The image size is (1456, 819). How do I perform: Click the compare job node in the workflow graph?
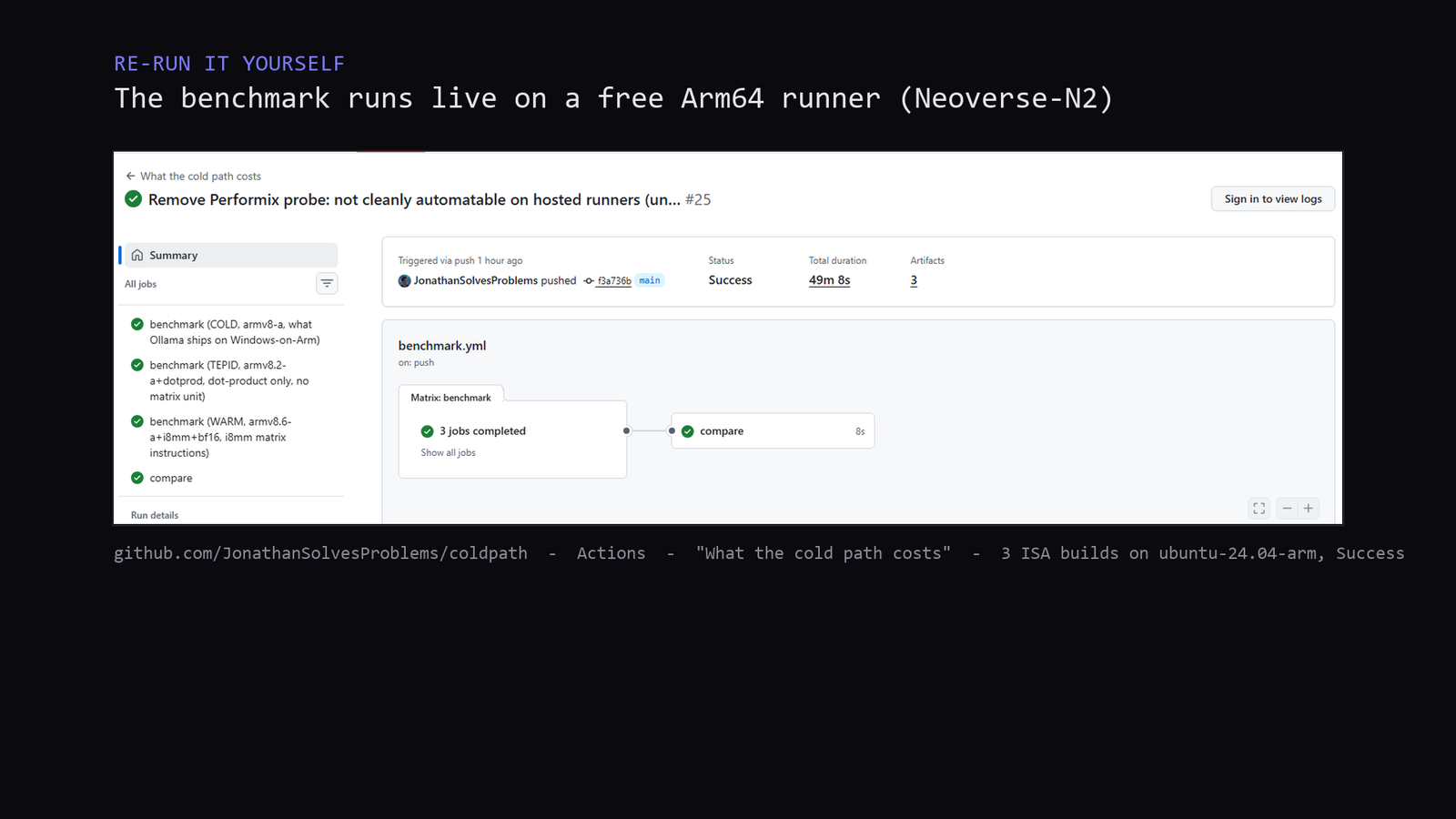coord(773,431)
